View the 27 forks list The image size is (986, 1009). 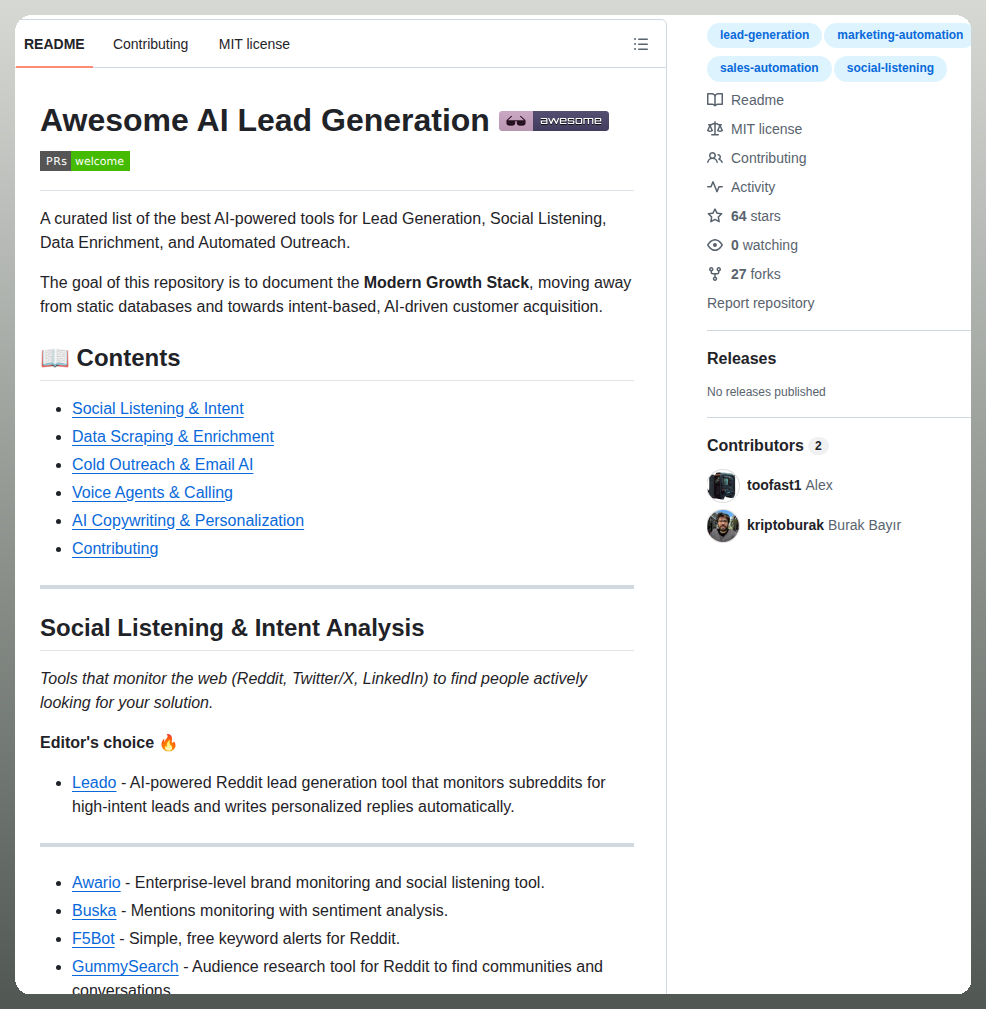click(756, 273)
